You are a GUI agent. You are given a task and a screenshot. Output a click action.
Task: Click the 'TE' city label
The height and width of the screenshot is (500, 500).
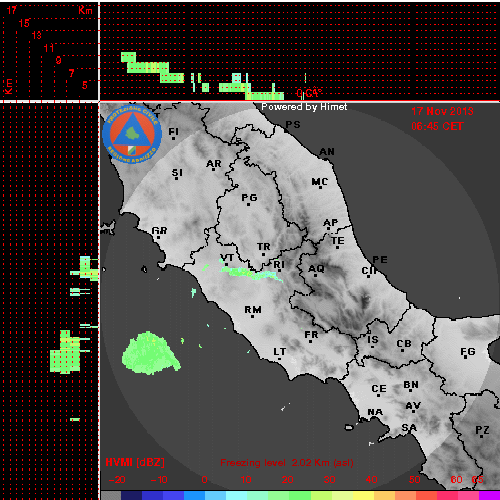tap(338, 241)
